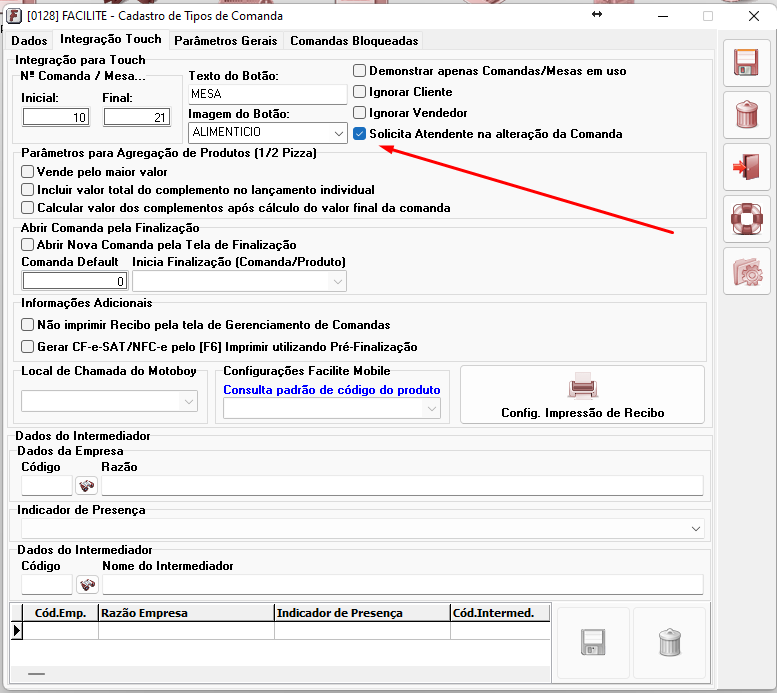Select the Integração Touch tab
The height and width of the screenshot is (693, 777).
pyautogui.click(x=111, y=39)
